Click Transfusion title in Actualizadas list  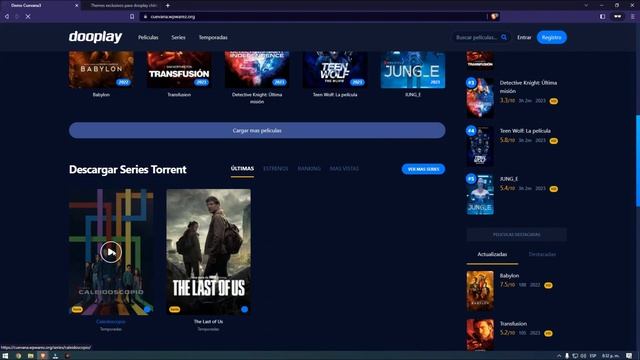[x=513, y=324]
